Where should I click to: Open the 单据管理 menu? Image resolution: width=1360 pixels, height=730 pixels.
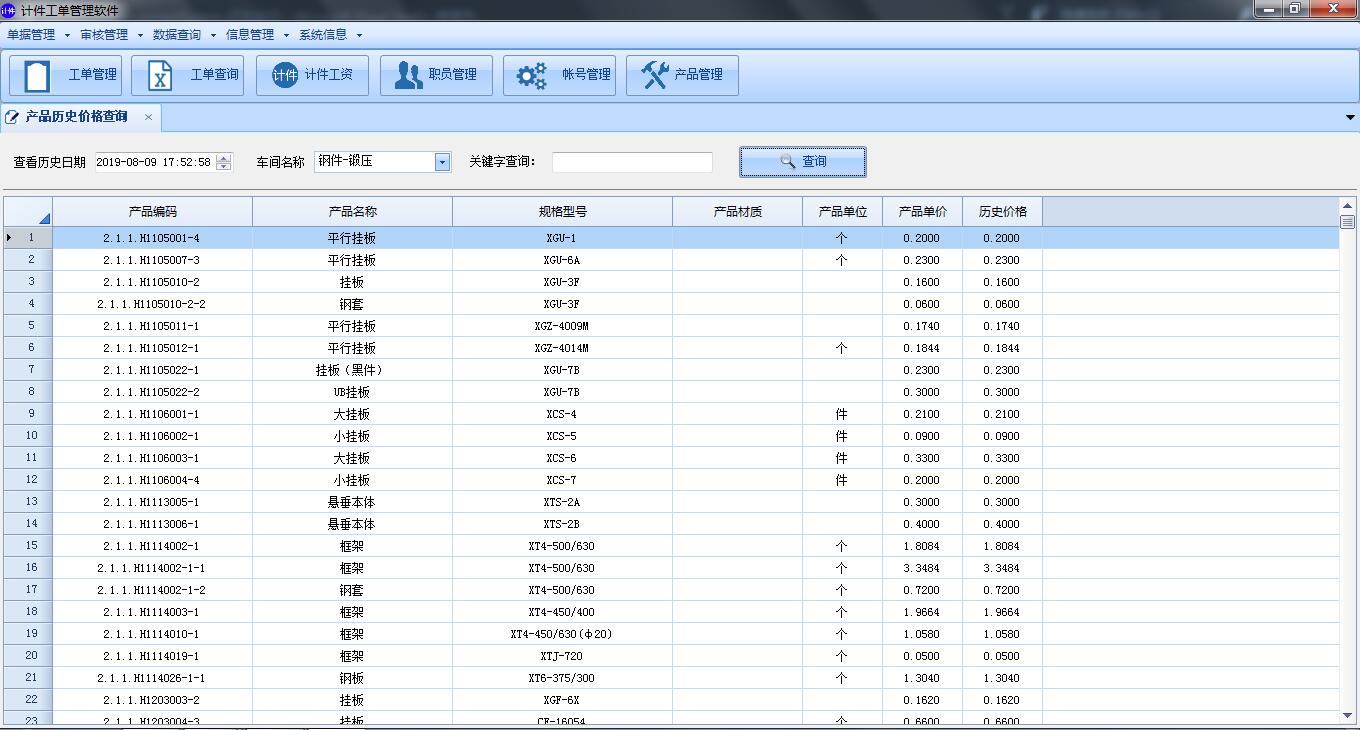coord(31,35)
